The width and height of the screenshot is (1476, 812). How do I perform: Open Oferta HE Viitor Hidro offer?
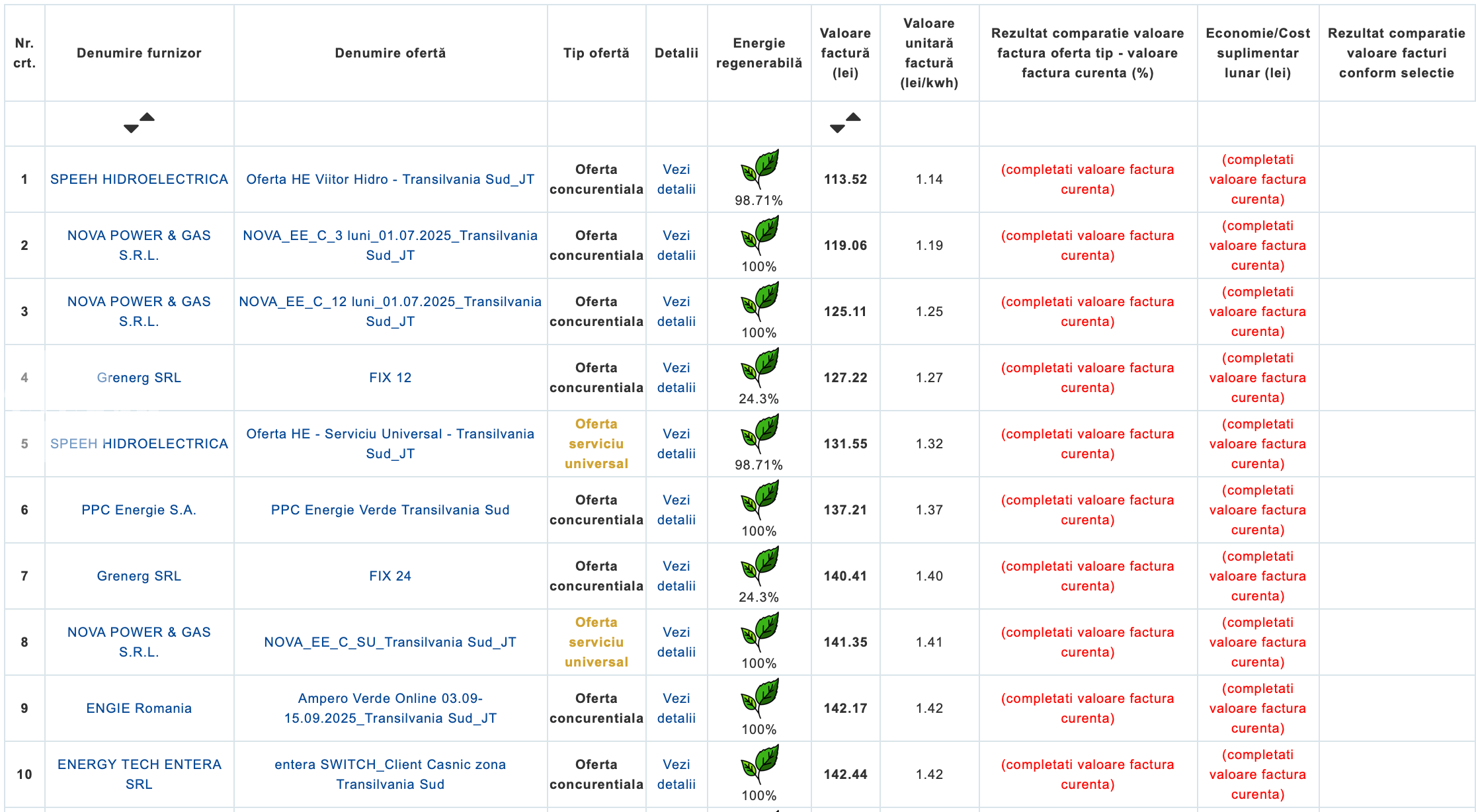click(390, 179)
